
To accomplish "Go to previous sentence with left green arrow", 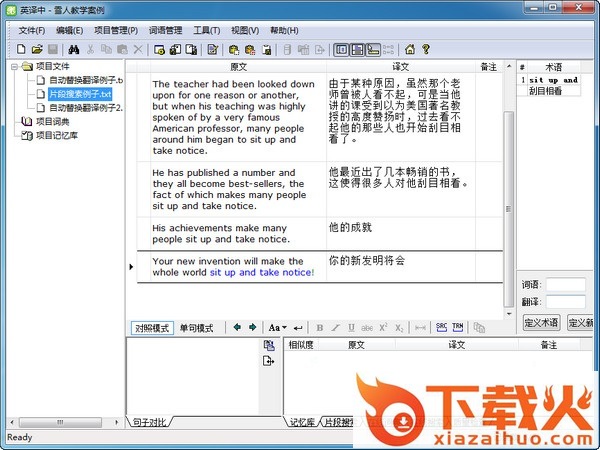I will click(237, 327).
